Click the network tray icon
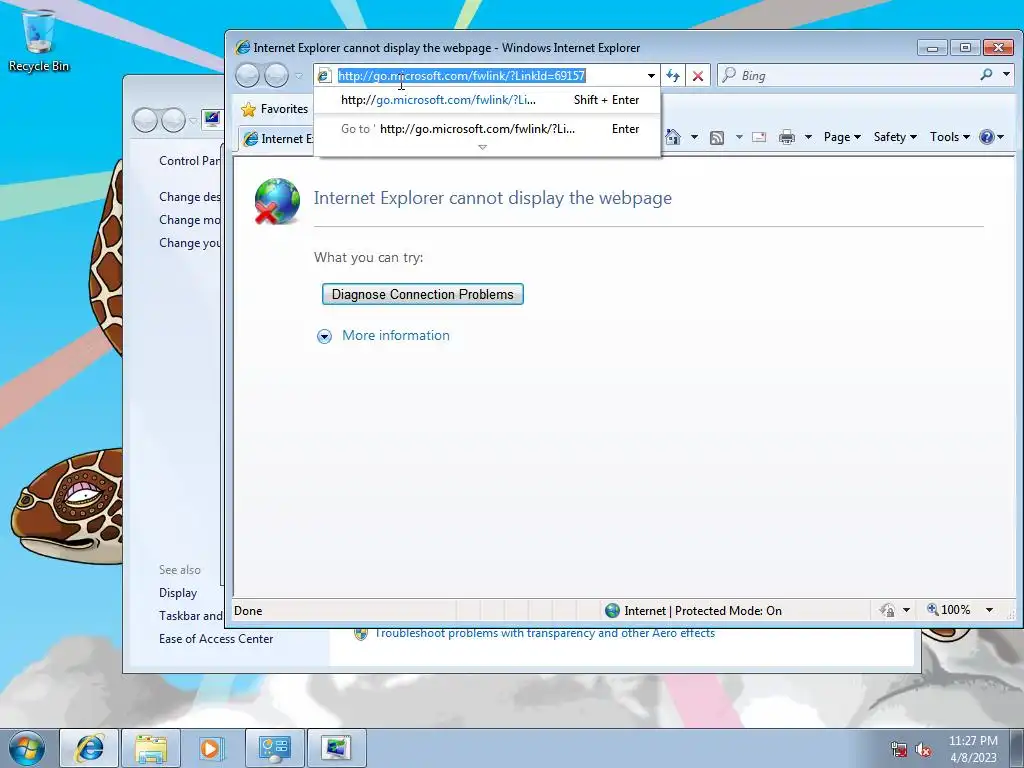1024x768 pixels. coord(899,750)
